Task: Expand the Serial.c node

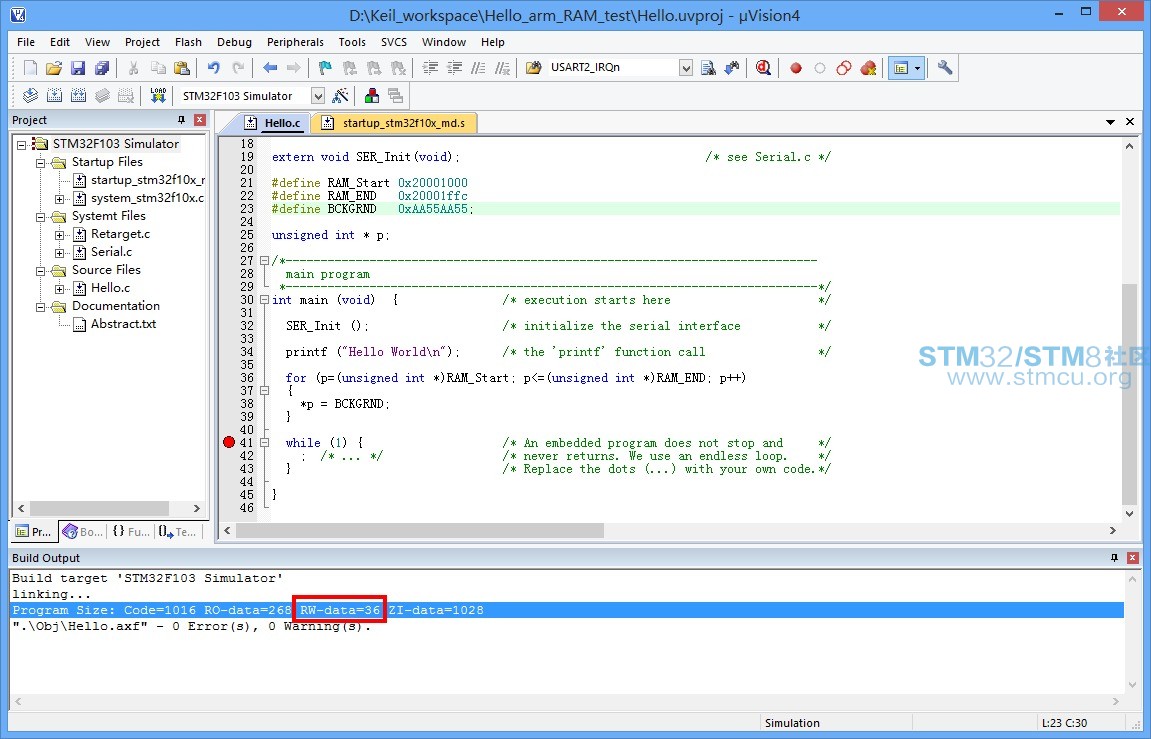Action: click(59, 252)
